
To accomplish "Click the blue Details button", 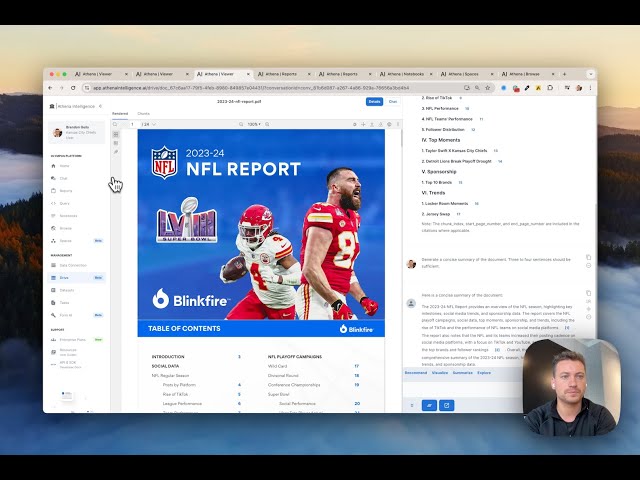I will click(x=374, y=102).
